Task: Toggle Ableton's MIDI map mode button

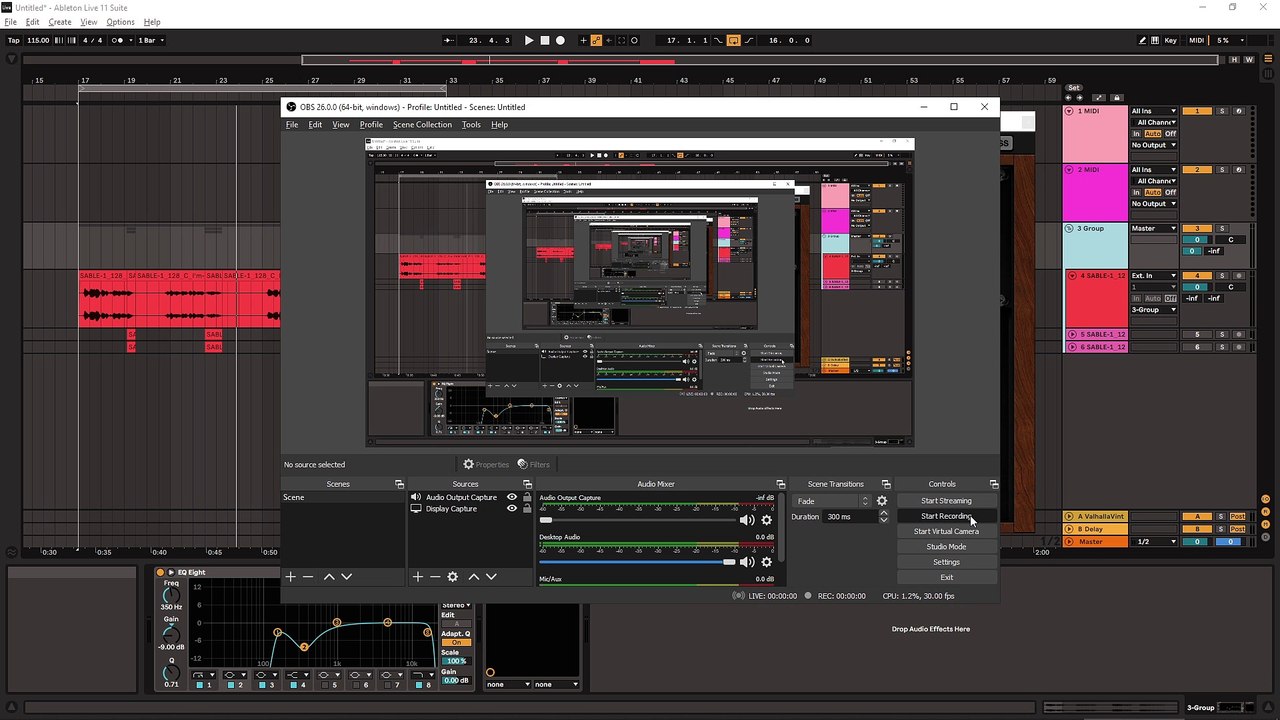Action: [x=1198, y=40]
